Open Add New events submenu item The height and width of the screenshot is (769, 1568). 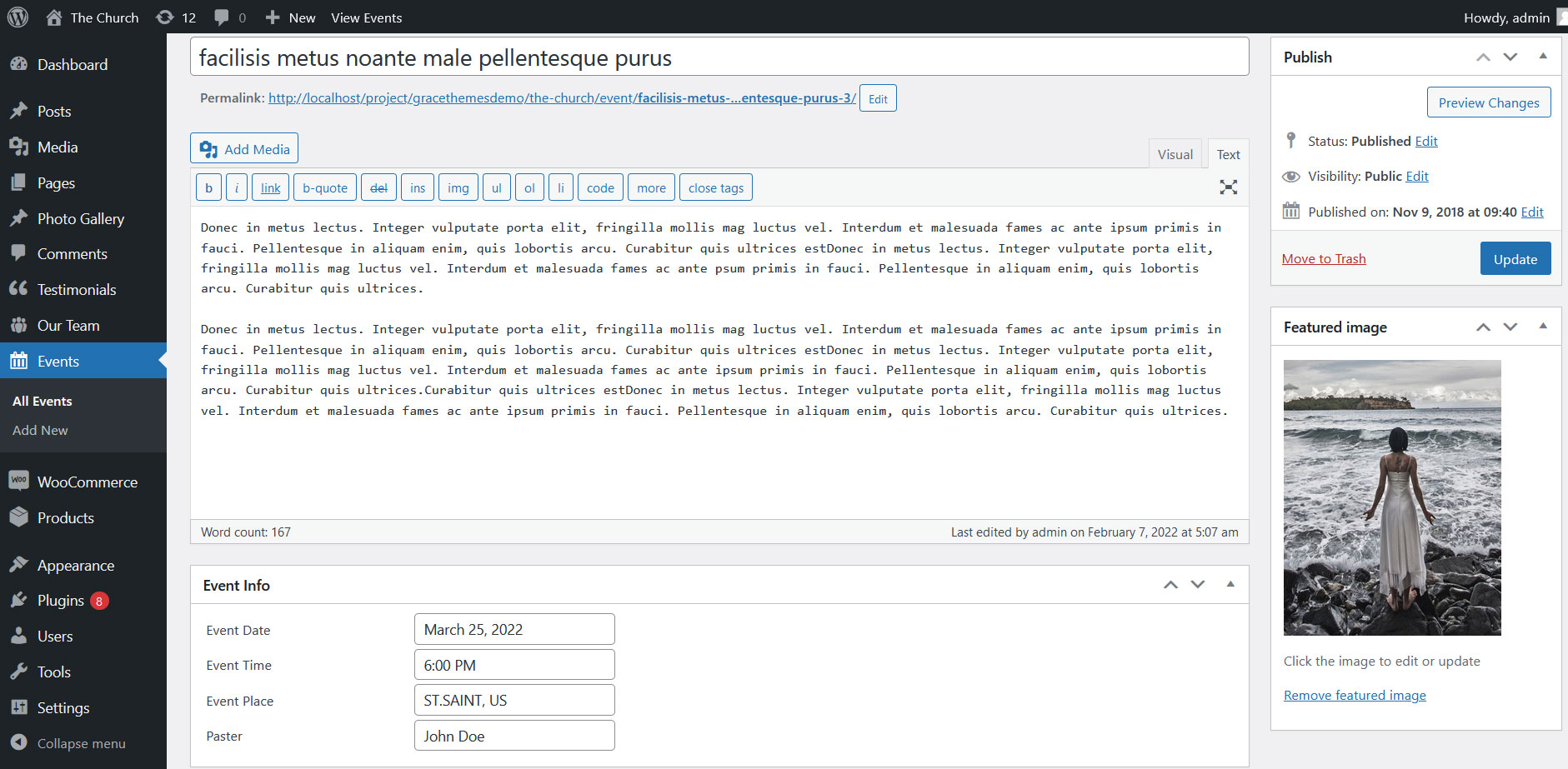coord(40,430)
